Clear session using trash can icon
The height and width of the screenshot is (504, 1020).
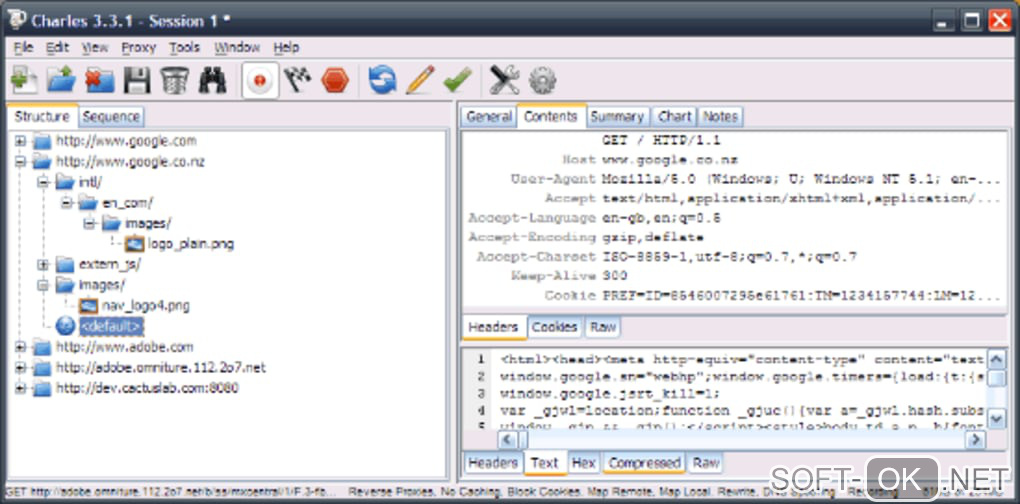click(x=174, y=81)
